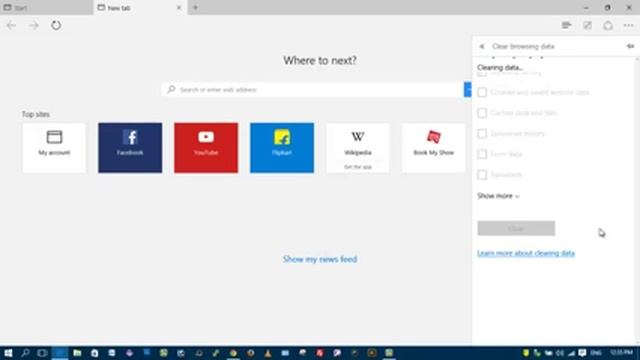640x360 pixels.
Task: Toggle the Download history checkbox
Action: pyautogui.click(x=482, y=133)
